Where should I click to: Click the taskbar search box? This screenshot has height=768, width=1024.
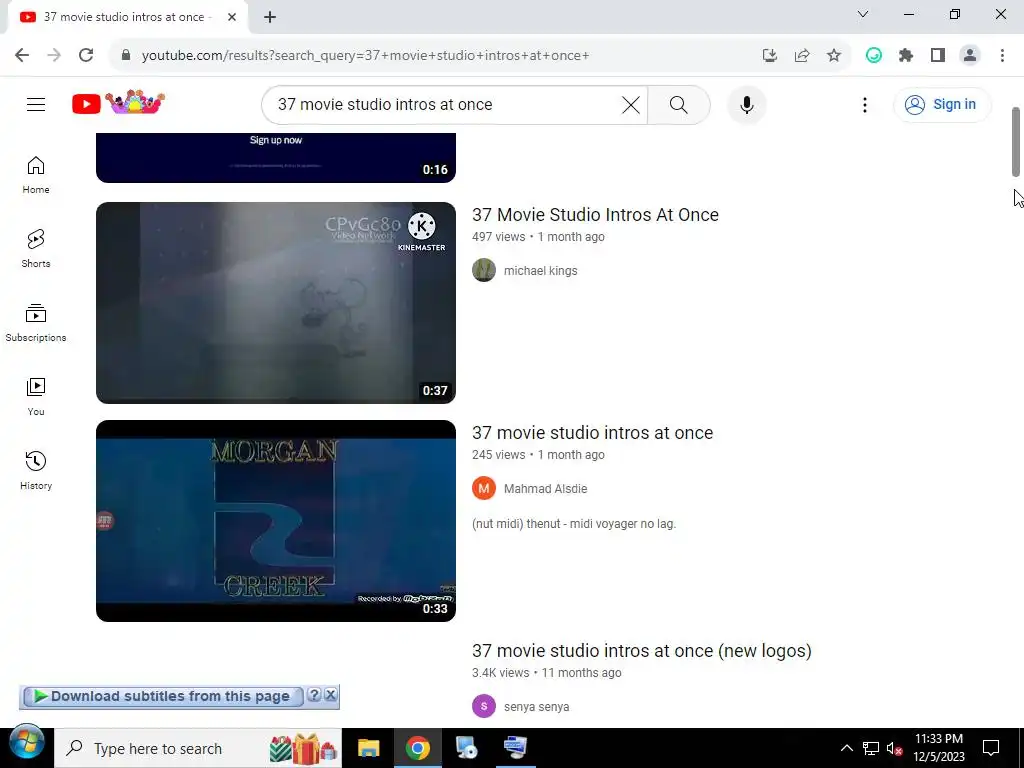pos(197,748)
